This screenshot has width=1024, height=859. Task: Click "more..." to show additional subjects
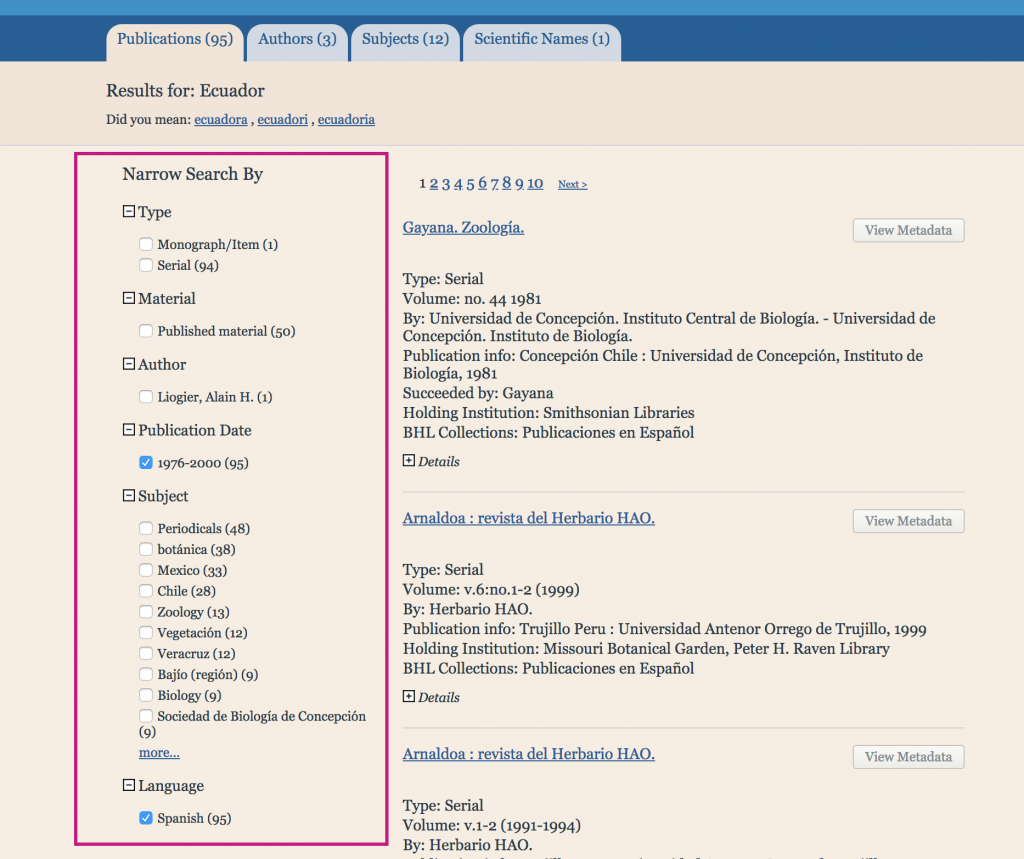coord(158,752)
